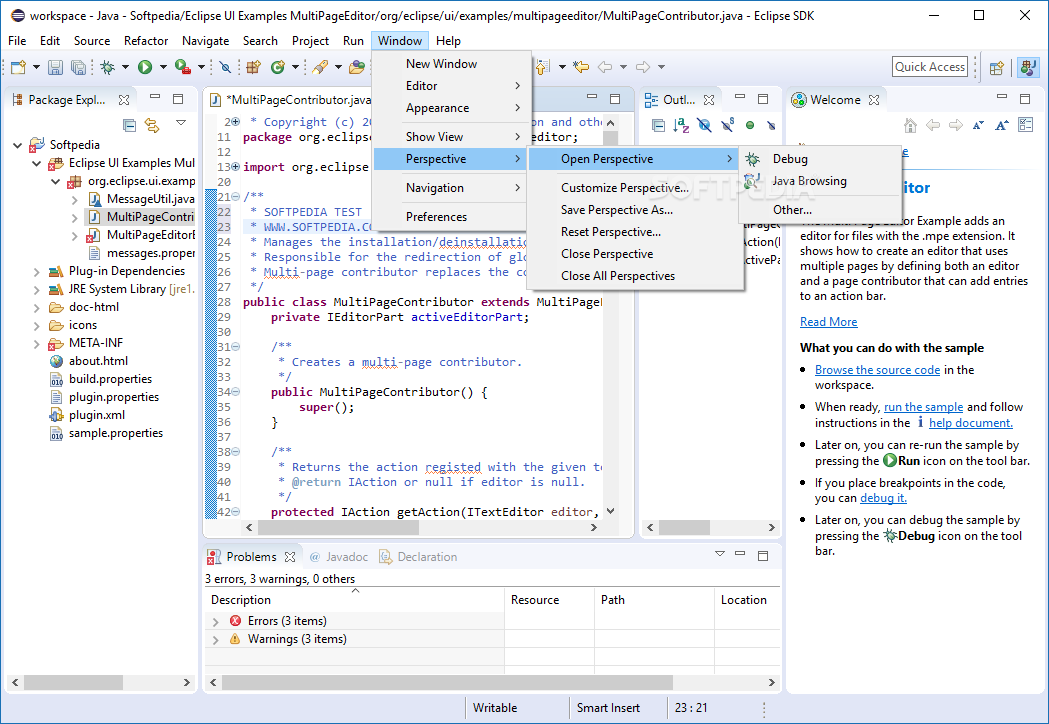This screenshot has height=724, width=1049.
Task: Click the Customize page icon in Welcome view
Action: pos(1025,125)
